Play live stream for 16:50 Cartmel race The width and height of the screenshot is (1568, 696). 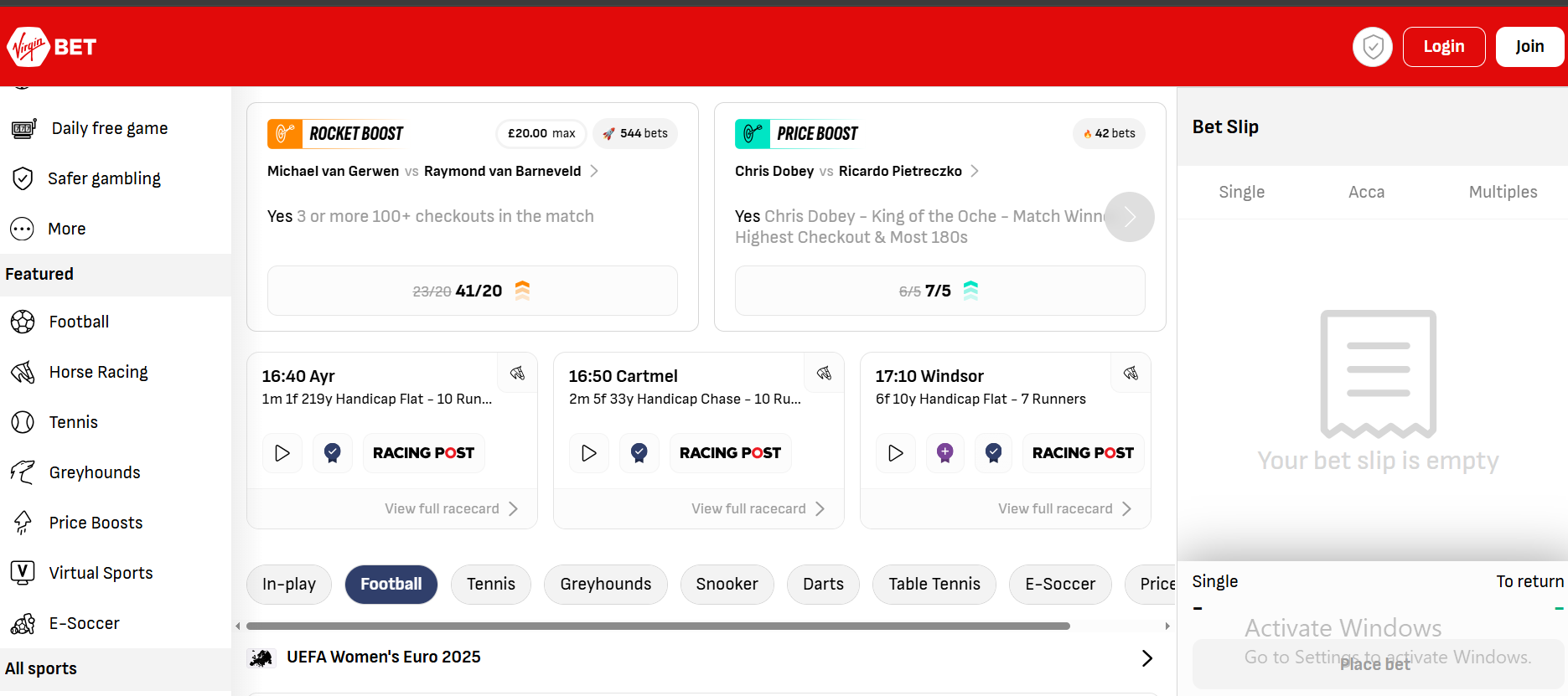589,453
